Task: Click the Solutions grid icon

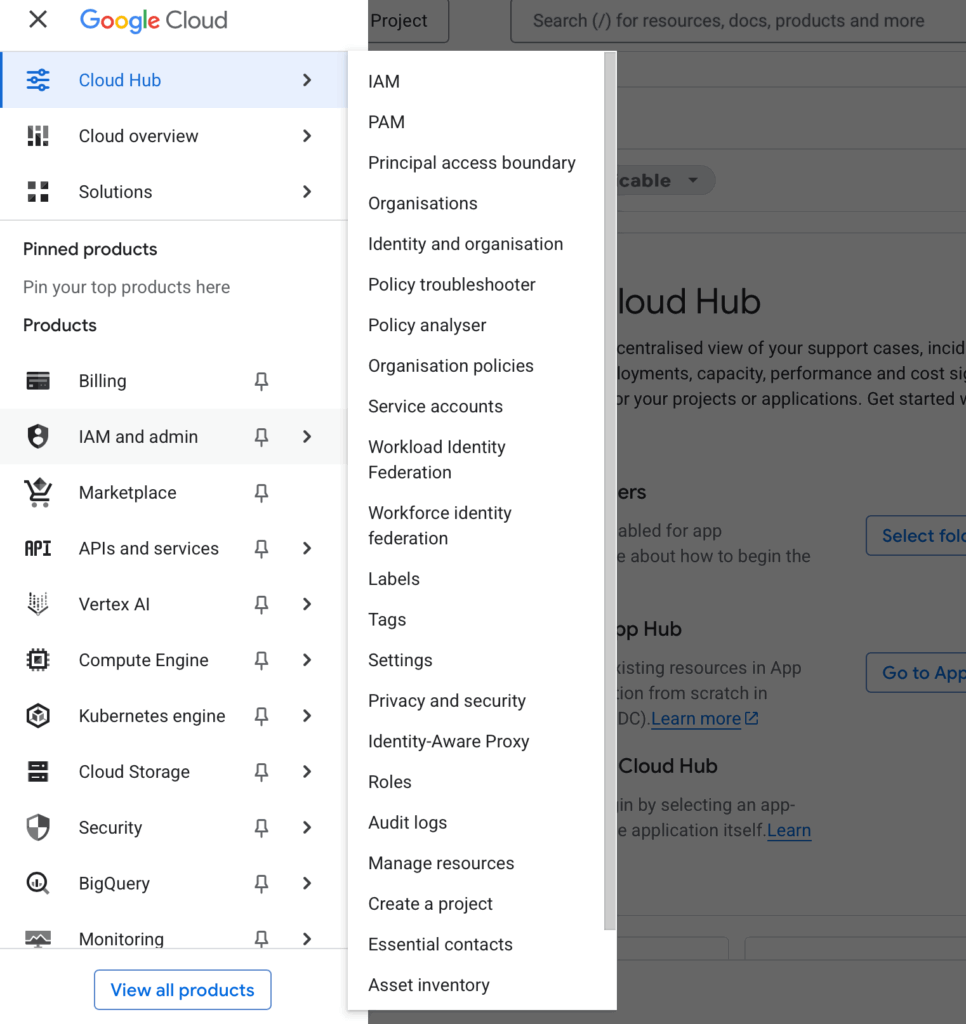Action: pos(38,191)
